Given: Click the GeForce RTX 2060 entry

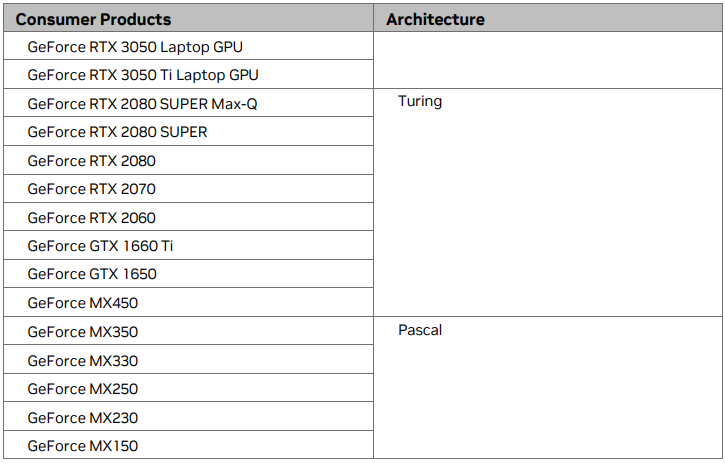Looking at the screenshot, I should pyautogui.click(x=92, y=218).
